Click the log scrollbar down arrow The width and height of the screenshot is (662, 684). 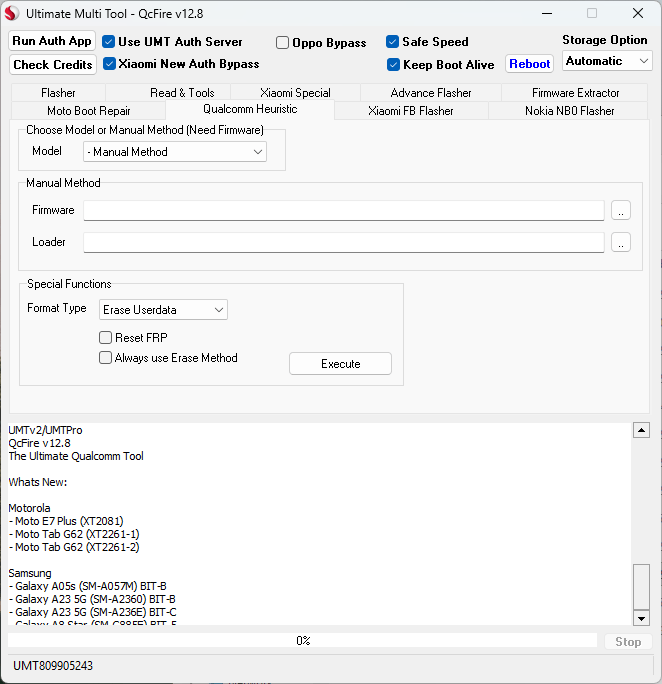tap(641, 618)
